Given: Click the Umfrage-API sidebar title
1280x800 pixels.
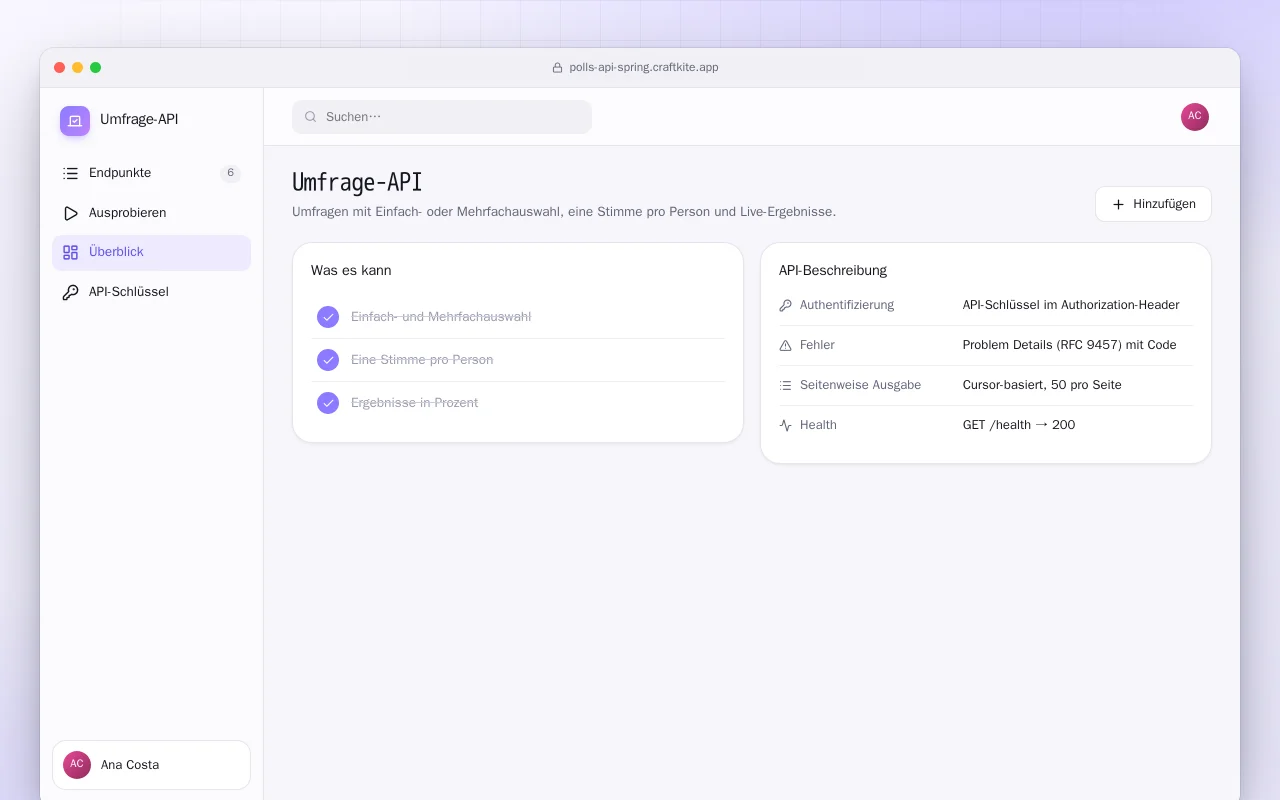Looking at the screenshot, I should tap(139, 120).
